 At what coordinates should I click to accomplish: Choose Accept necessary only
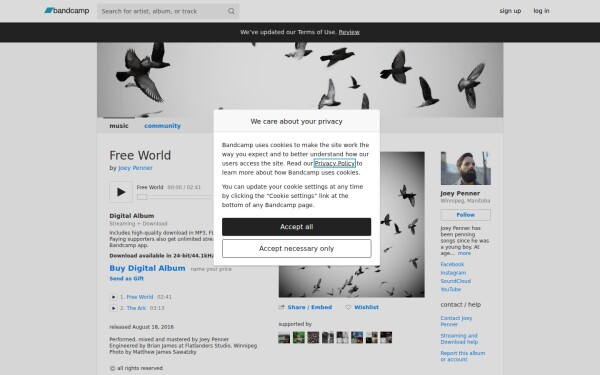tap(296, 248)
